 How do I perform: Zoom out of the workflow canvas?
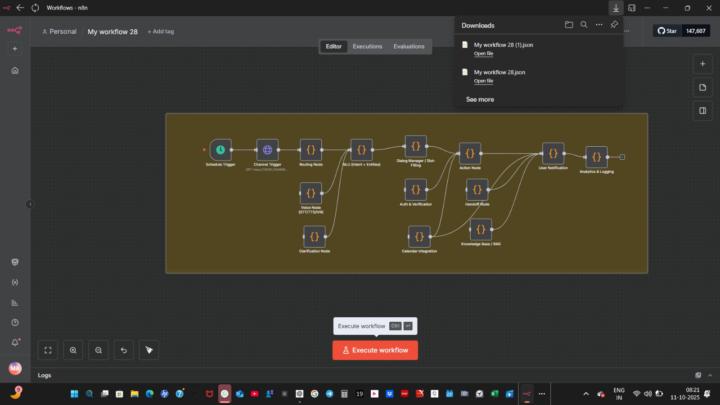pyautogui.click(x=98, y=350)
